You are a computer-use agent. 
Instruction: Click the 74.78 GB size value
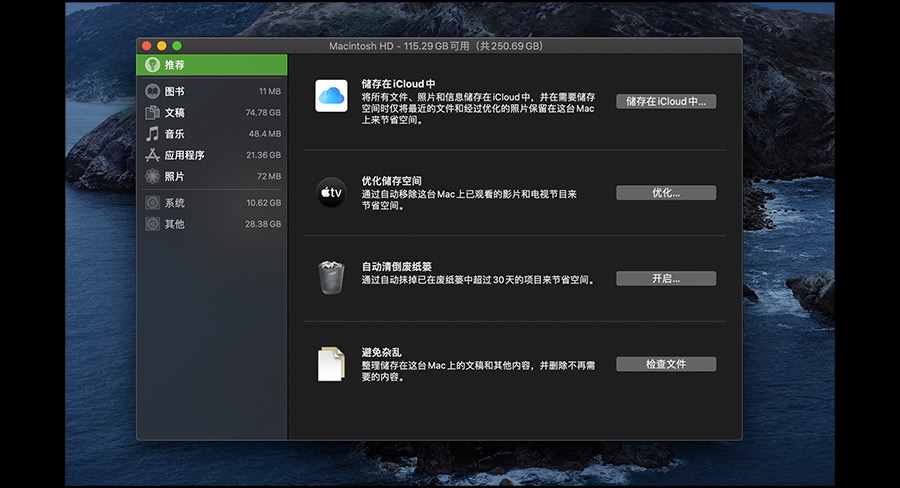click(x=263, y=113)
